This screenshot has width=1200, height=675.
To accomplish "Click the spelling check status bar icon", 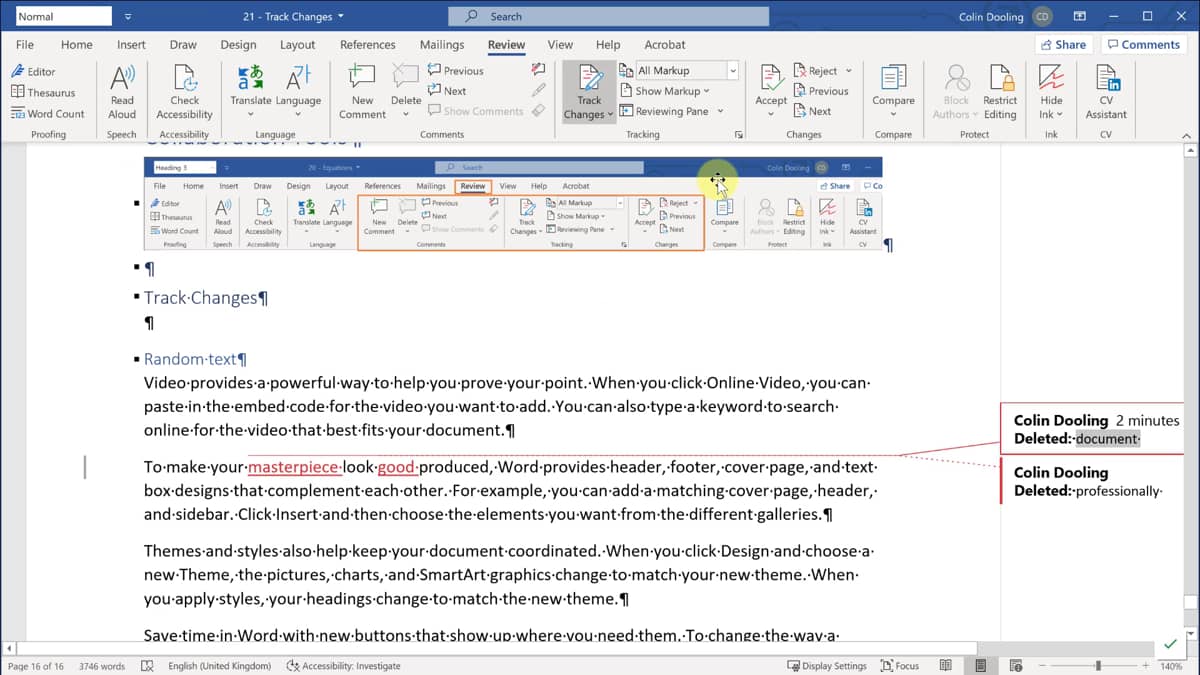I will point(147,666).
